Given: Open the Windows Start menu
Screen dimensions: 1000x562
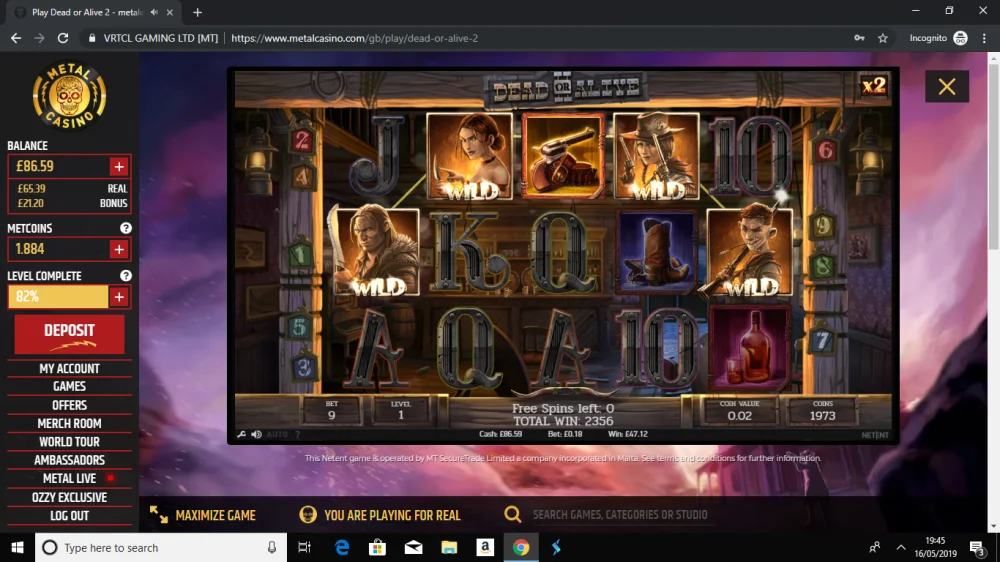Looking at the screenshot, I should tap(17, 547).
